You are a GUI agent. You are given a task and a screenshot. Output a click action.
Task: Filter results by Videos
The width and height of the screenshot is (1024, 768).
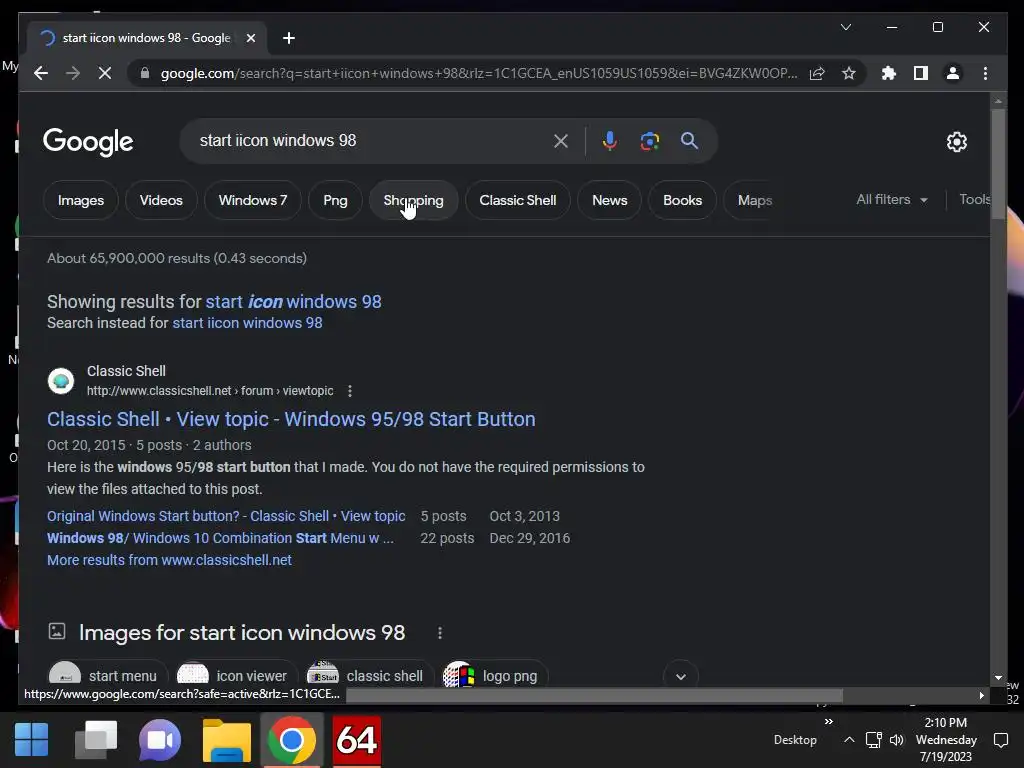pyautogui.click(x=161, y=200)
